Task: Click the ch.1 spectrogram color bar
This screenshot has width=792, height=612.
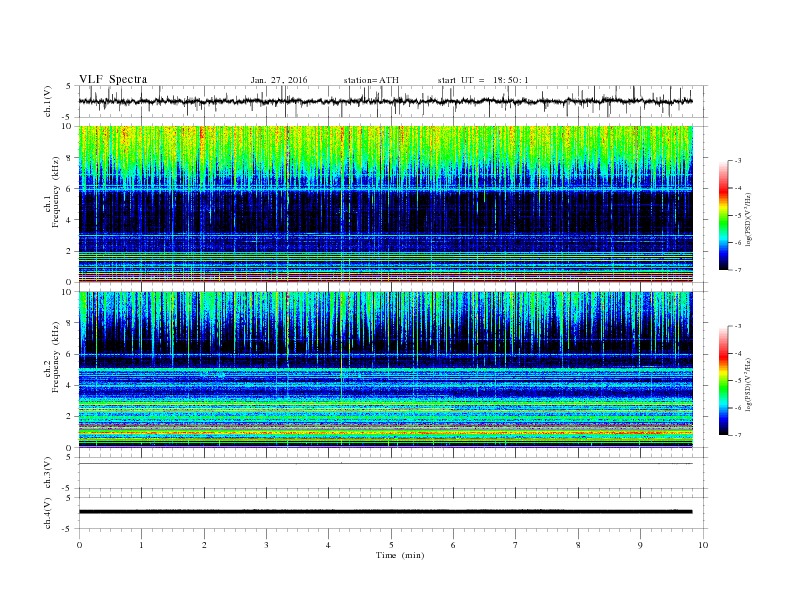Action: tap(723, 216)
